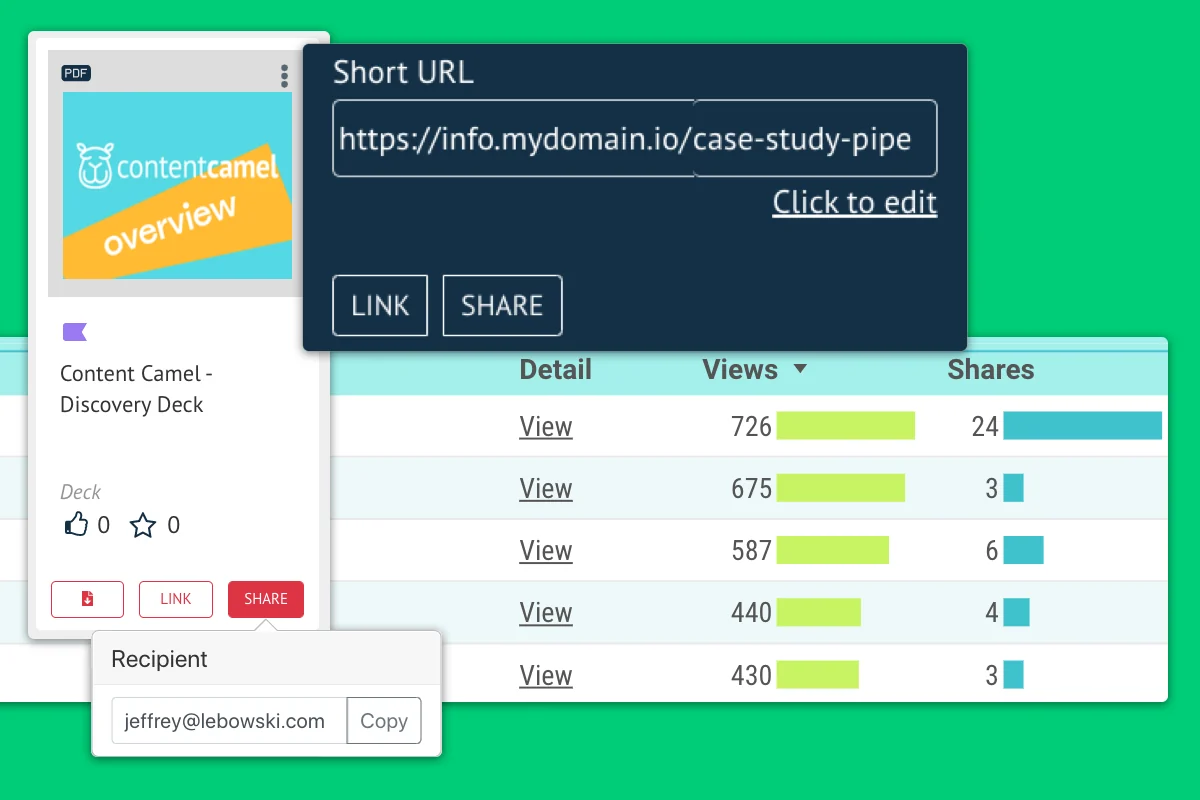This screenshot has height=800, width=1200.
Task: Open the View link for 430 views
Action: click(546, 675)
